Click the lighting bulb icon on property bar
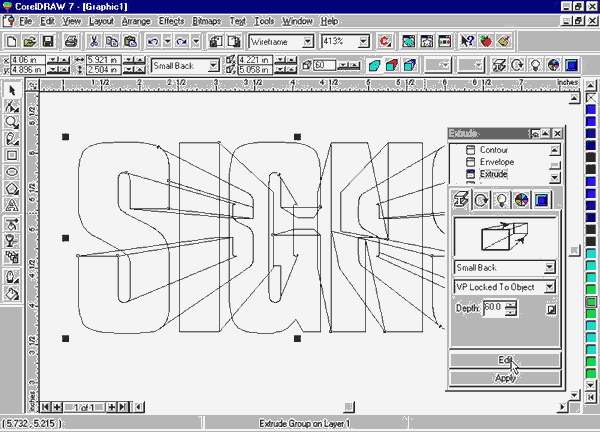The image size is (600, 432). tap(535, 65)
